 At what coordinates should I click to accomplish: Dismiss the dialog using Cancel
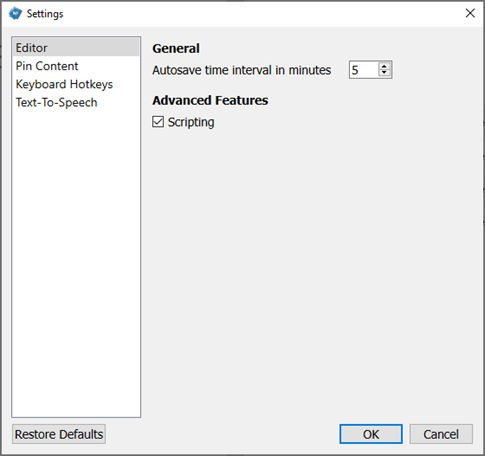tap(441, 434)
